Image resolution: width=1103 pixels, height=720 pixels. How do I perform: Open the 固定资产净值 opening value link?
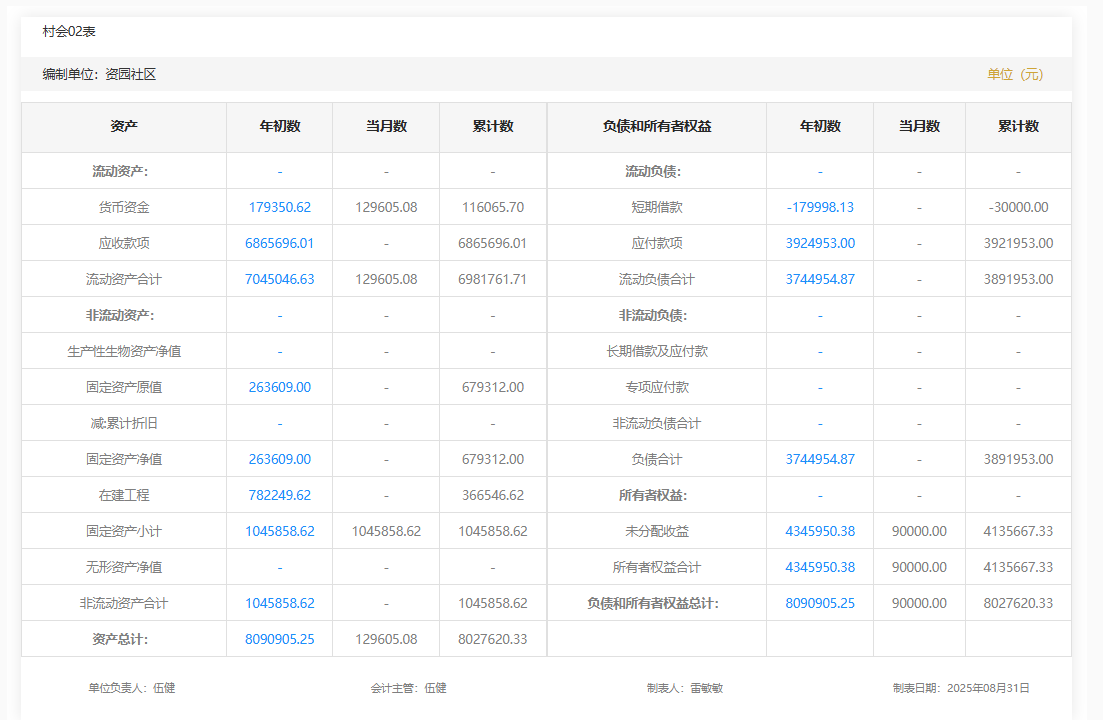pyautogui.click(x=279, y=459)
